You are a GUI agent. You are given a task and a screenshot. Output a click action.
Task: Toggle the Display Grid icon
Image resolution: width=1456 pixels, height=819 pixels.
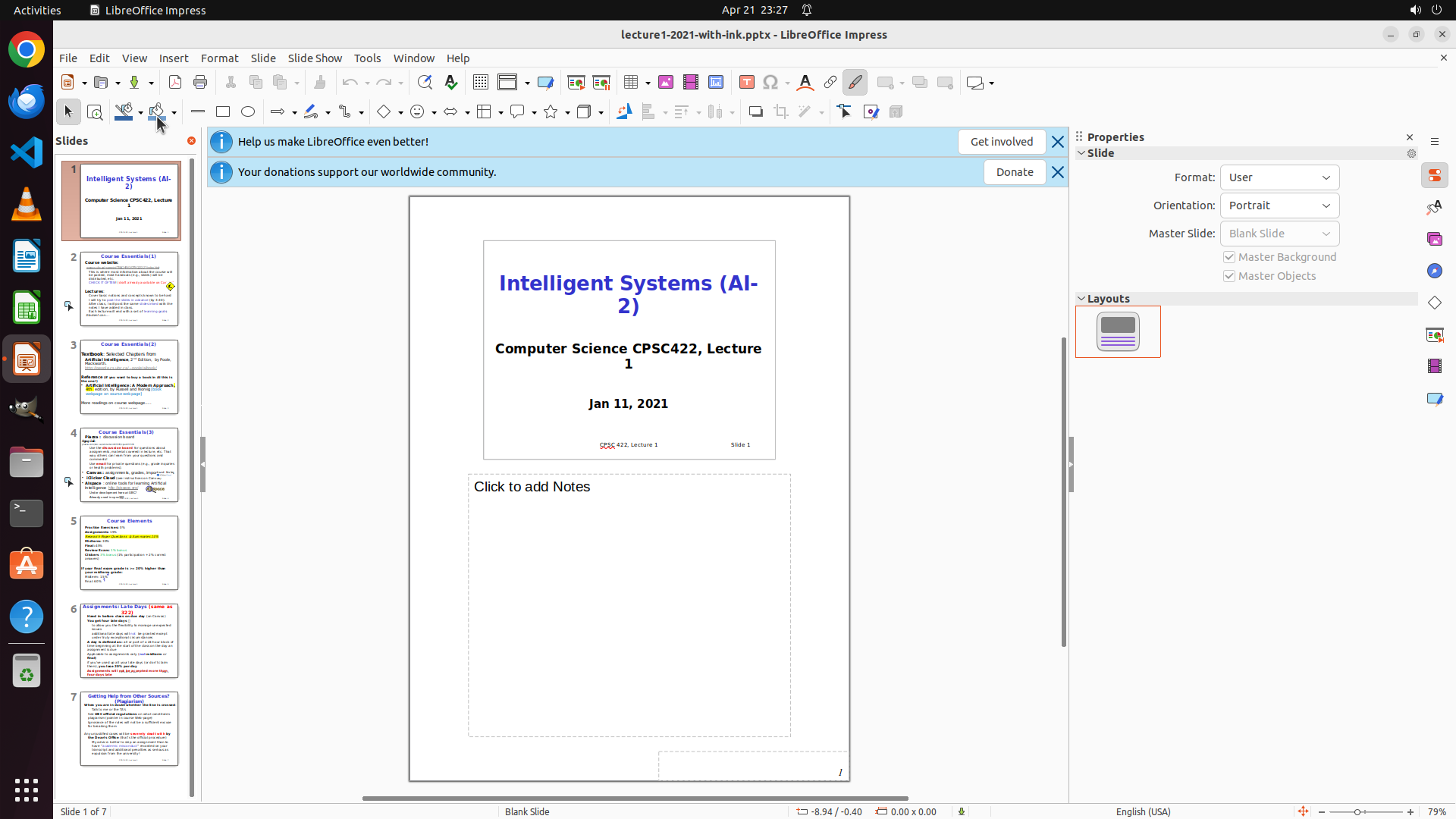pyautogui.click(x=481, y=83)
